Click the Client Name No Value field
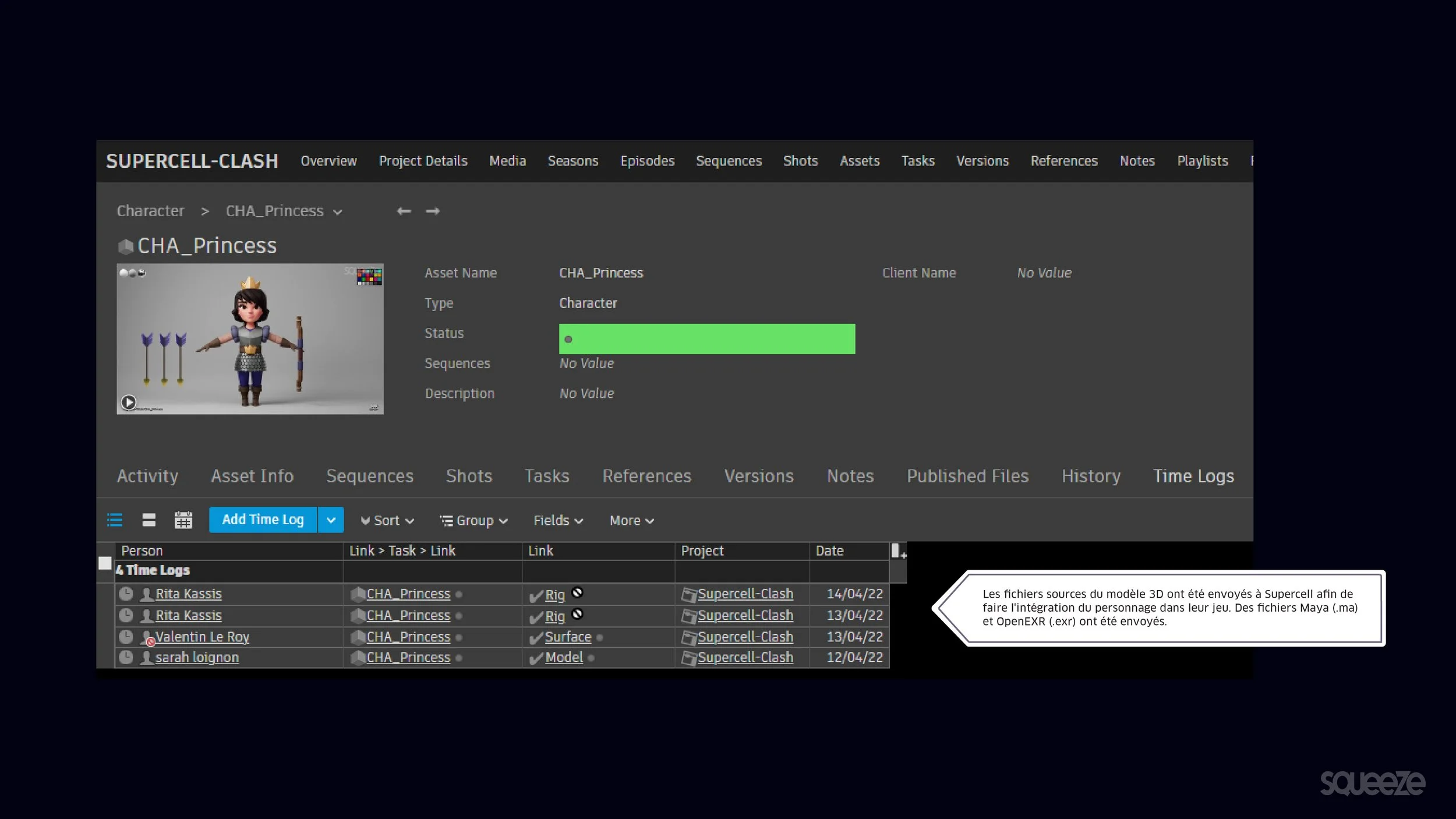 1044,273
